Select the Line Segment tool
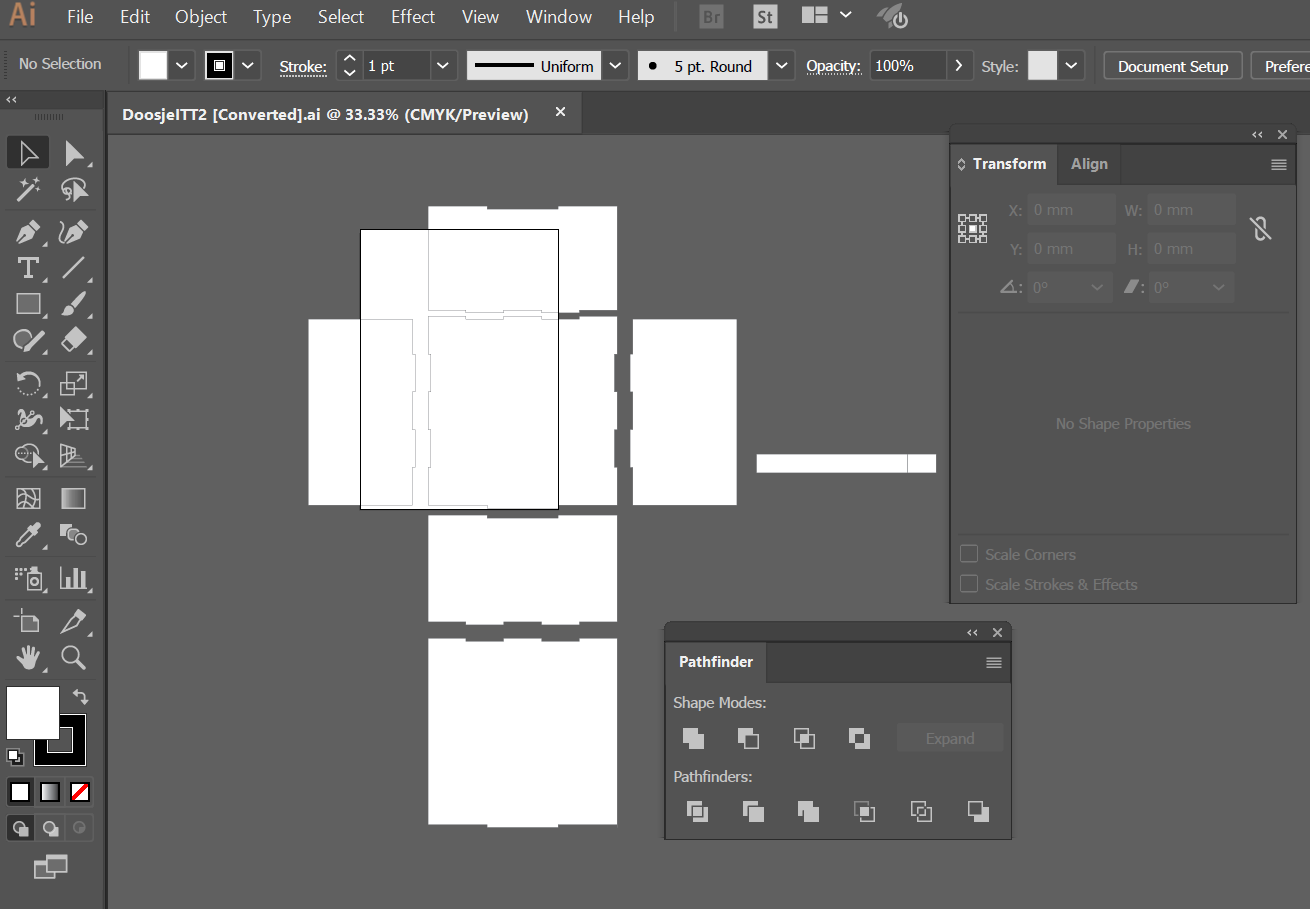The height and width of the screenshot is (909, 1310). [x=74, y=268]
